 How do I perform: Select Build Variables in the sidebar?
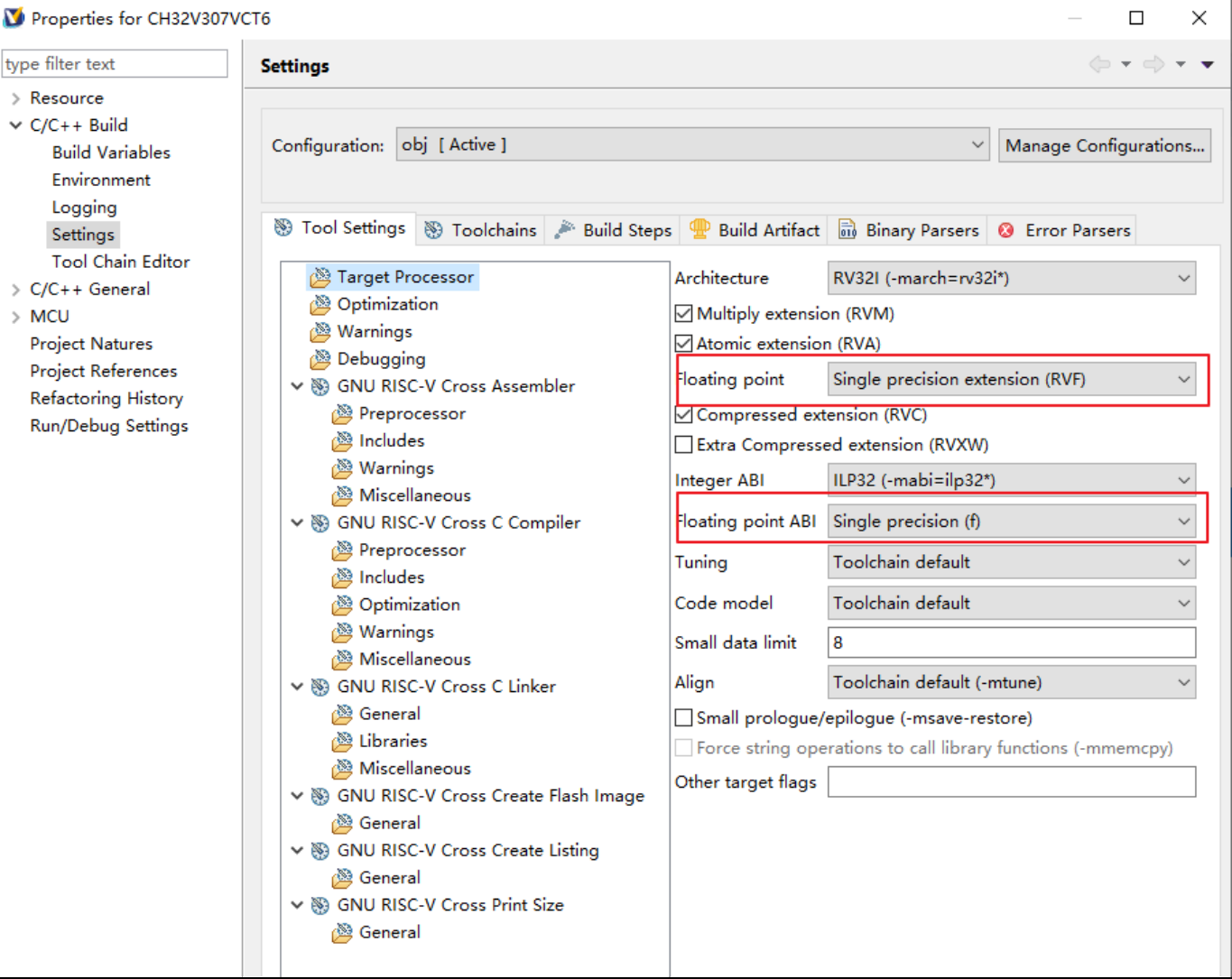[x=111, y=152]
